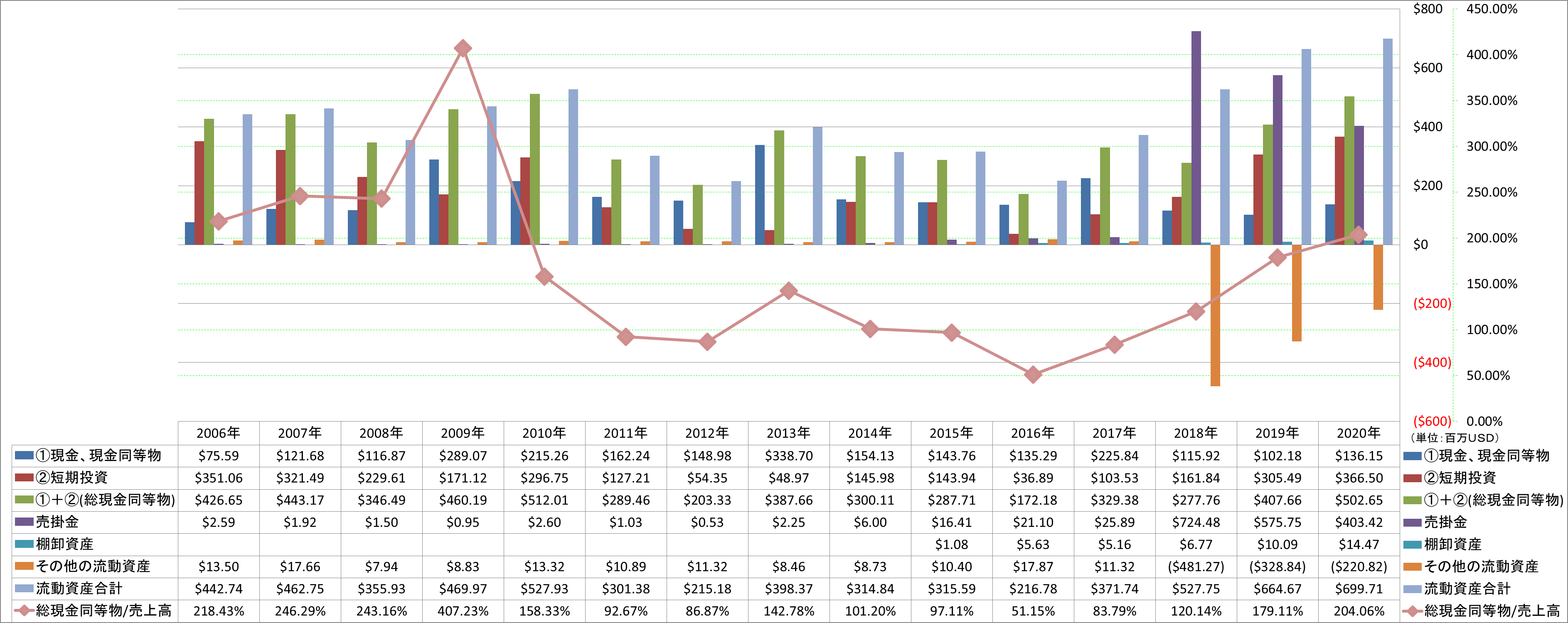Viewport: 1568px width, 623px height.
Task: Click the 100.00% secondary axis label
Action: 1492,330
